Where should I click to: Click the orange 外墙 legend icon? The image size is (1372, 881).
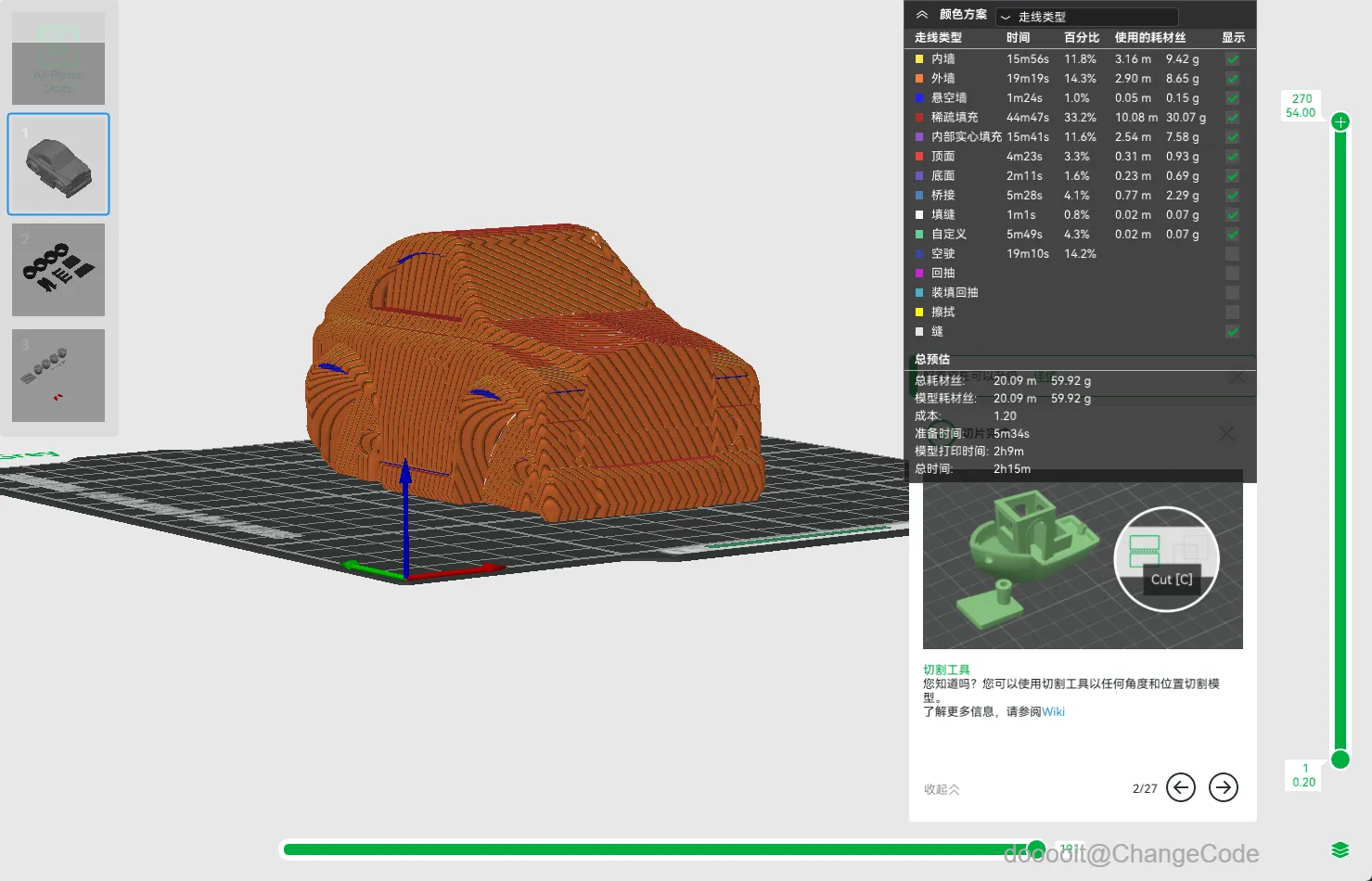point(919,79)
